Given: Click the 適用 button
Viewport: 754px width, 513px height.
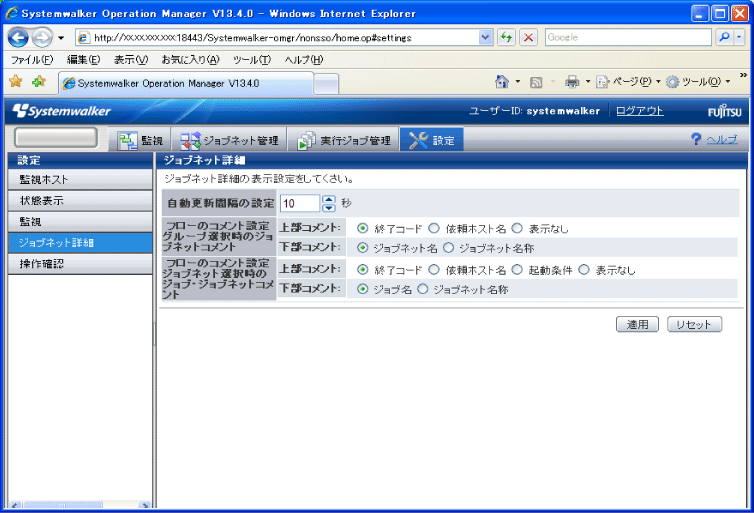Looking at the screenshot, I should 637,325.
